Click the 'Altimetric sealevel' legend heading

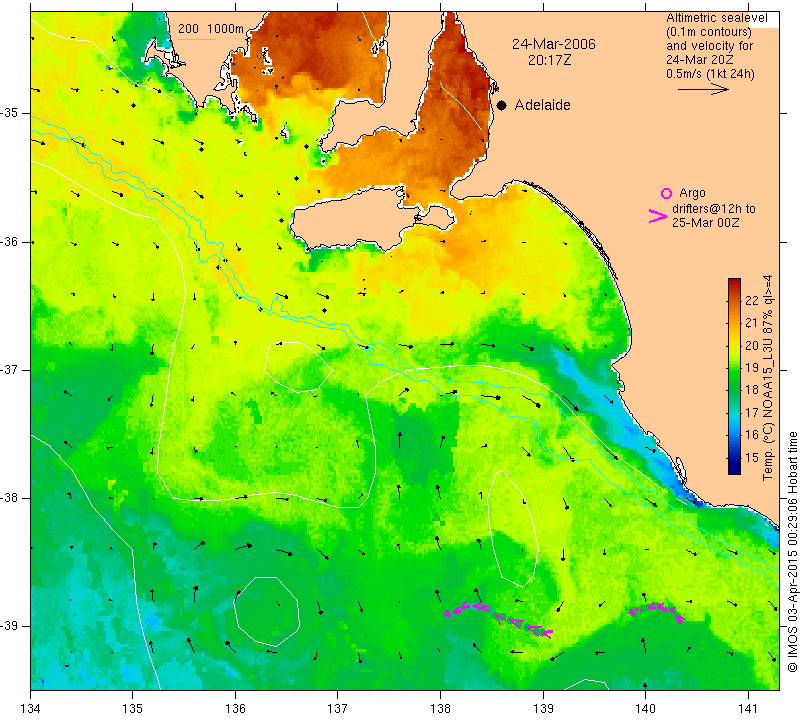(716, 18)
